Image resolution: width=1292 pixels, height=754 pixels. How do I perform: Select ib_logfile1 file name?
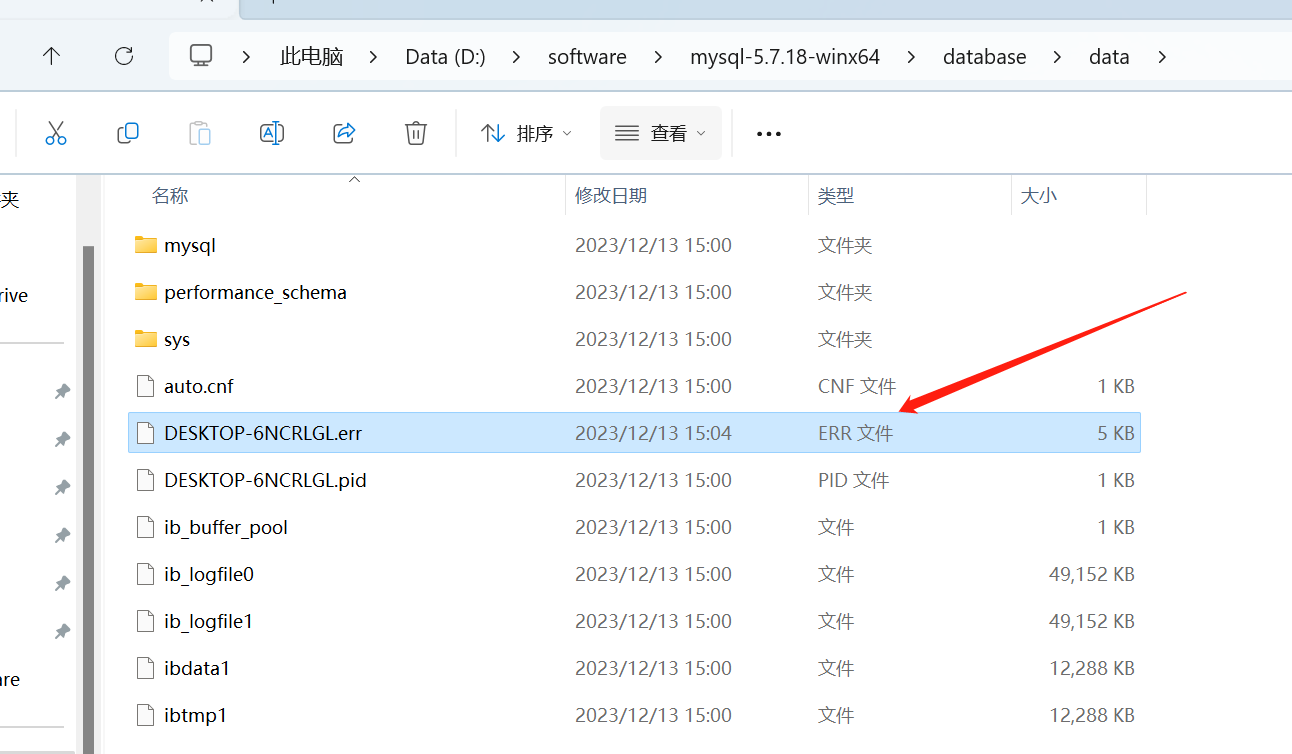tap(208, 621)
